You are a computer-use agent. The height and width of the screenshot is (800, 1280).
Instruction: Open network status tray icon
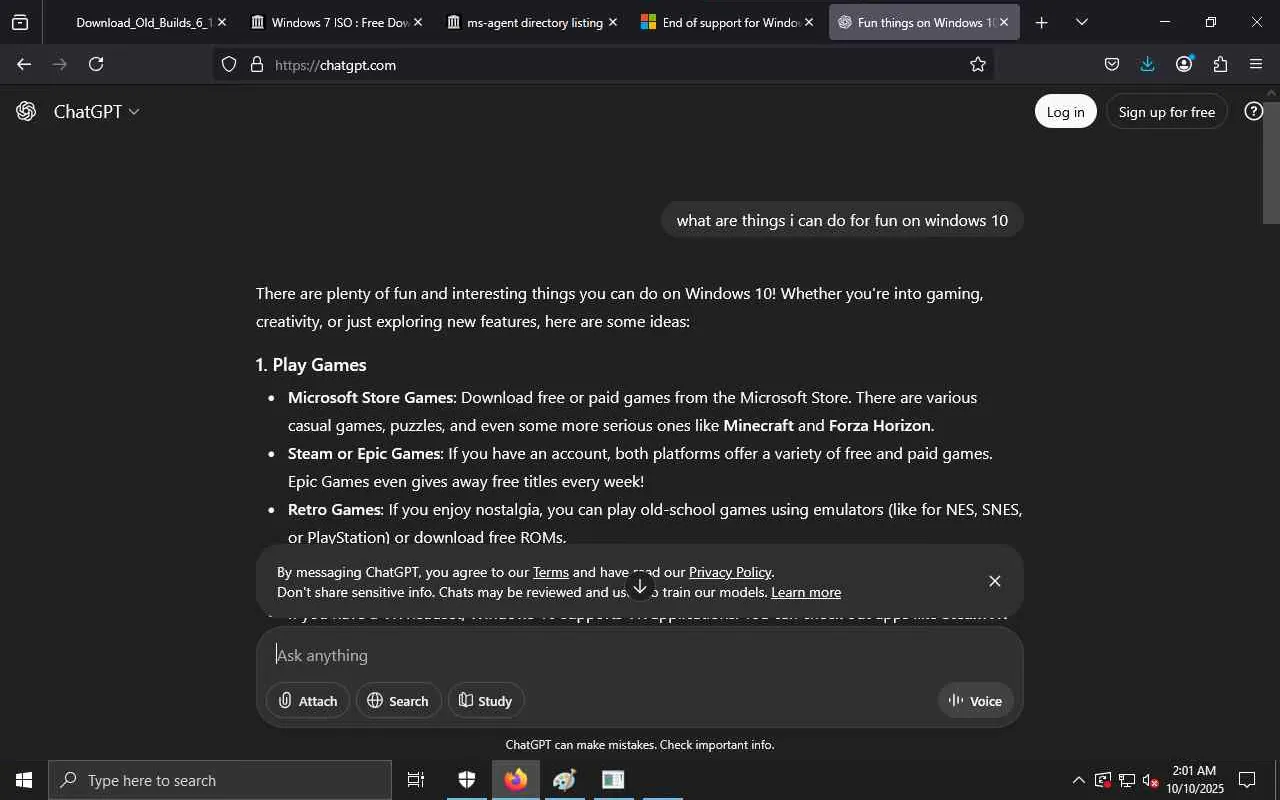pos(1127,780)
